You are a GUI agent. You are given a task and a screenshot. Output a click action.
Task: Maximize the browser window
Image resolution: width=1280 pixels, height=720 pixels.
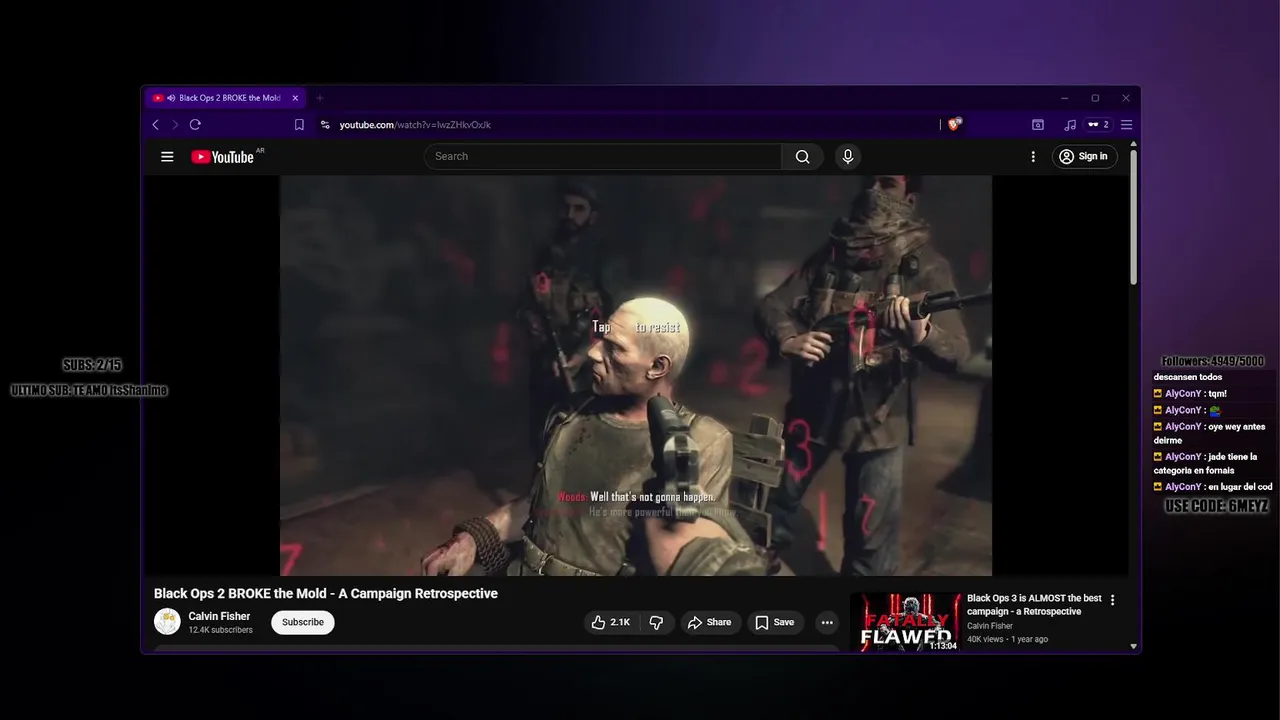point(1095,98)
